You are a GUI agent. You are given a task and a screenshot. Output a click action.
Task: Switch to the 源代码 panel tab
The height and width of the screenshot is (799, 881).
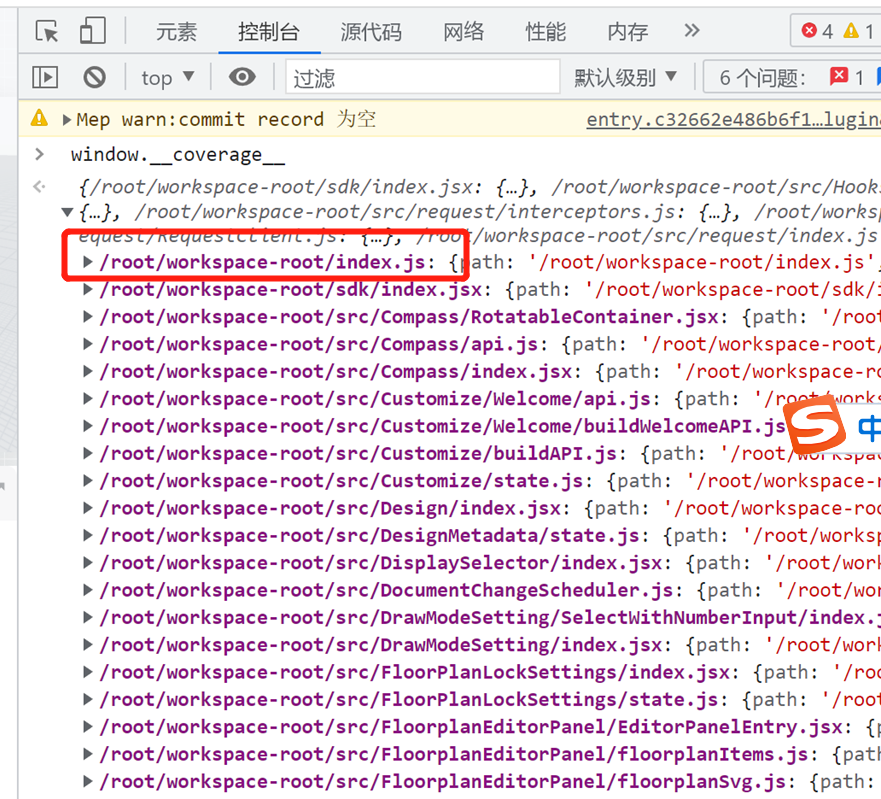[371, 31]
